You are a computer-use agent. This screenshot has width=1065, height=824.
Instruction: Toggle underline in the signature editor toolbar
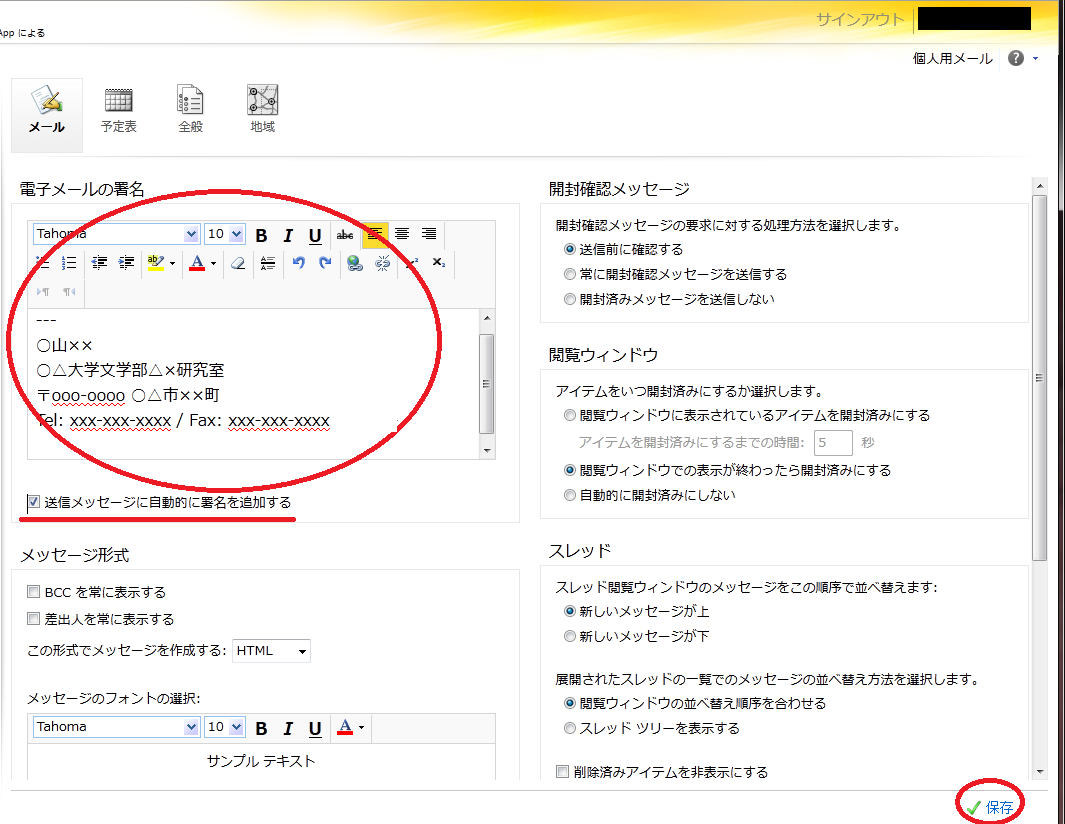pyautogui.click(x=314, y=235)
